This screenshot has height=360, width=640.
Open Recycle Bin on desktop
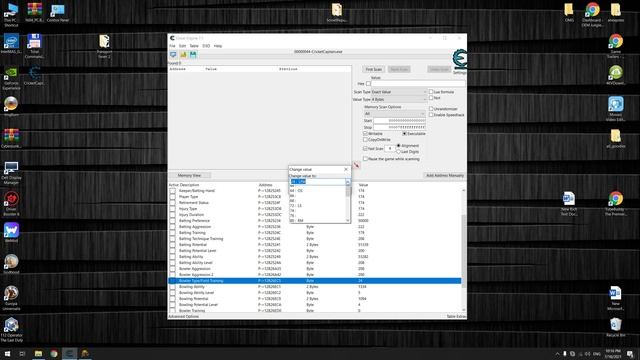point(616,327)
